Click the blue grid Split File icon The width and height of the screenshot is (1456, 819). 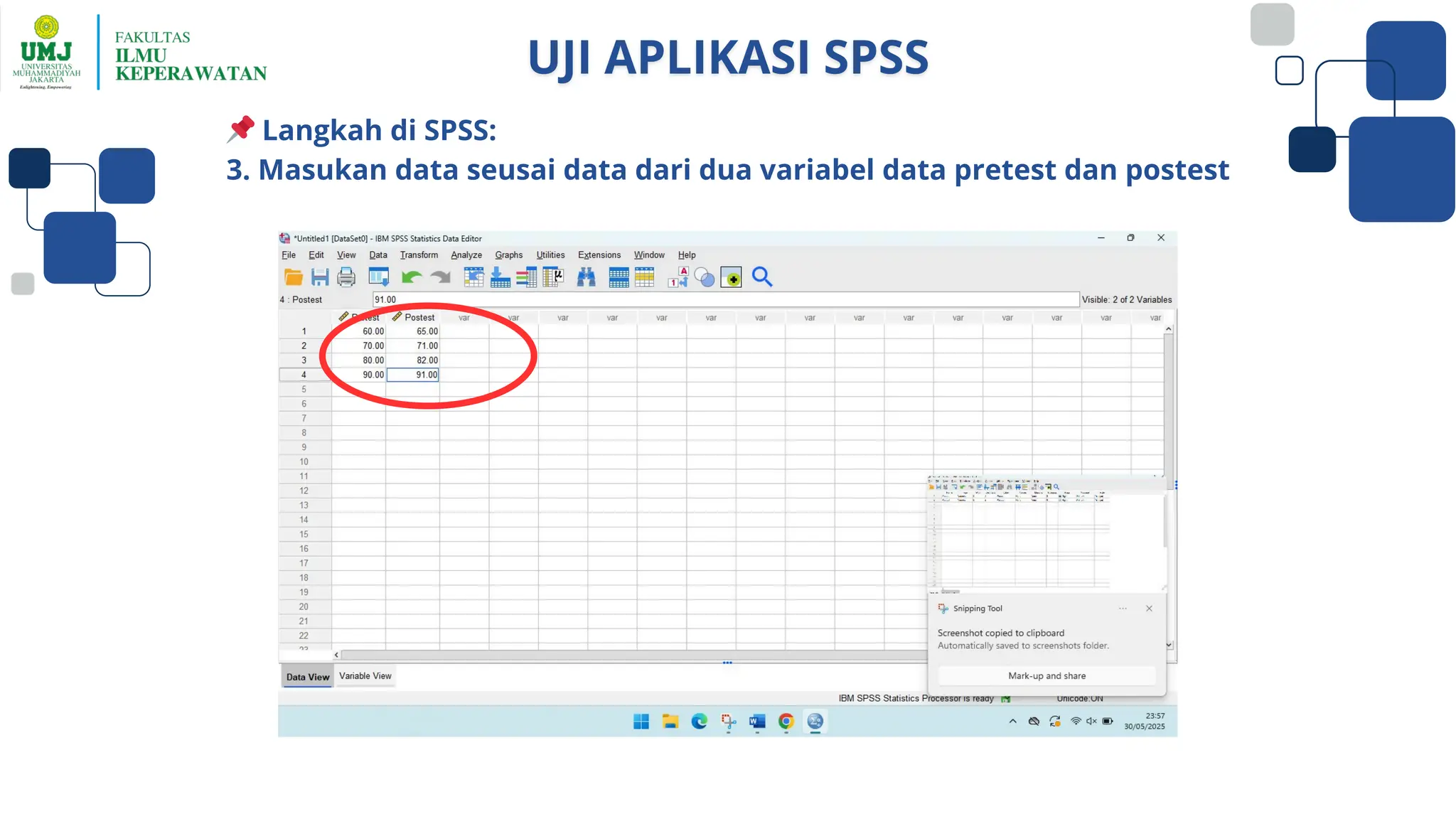619,277
